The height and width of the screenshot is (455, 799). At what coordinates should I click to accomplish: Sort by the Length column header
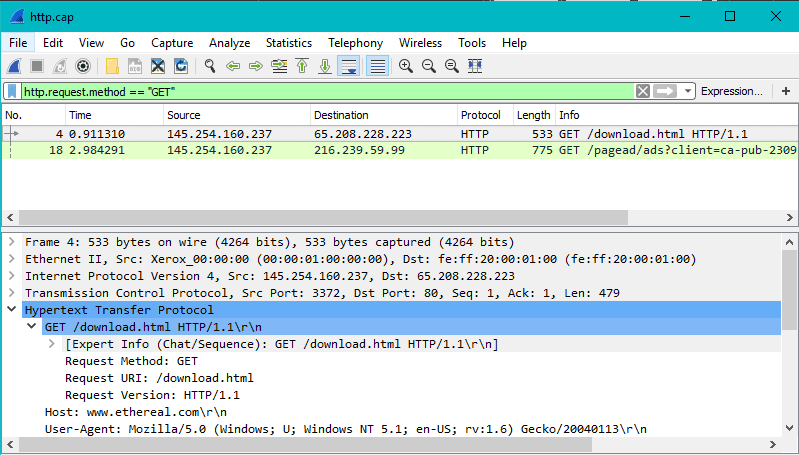tap(534, 115)
